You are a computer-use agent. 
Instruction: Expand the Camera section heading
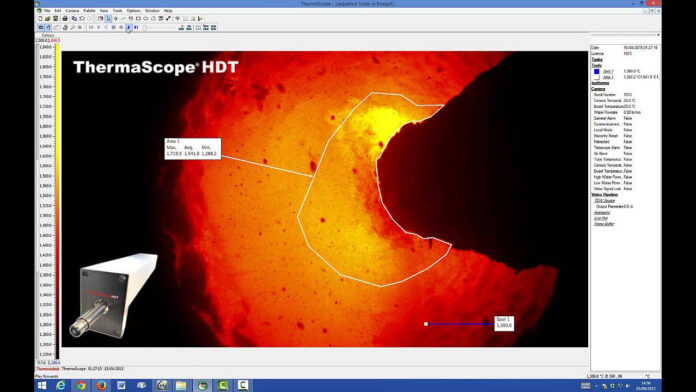click(x=598, y=89)
